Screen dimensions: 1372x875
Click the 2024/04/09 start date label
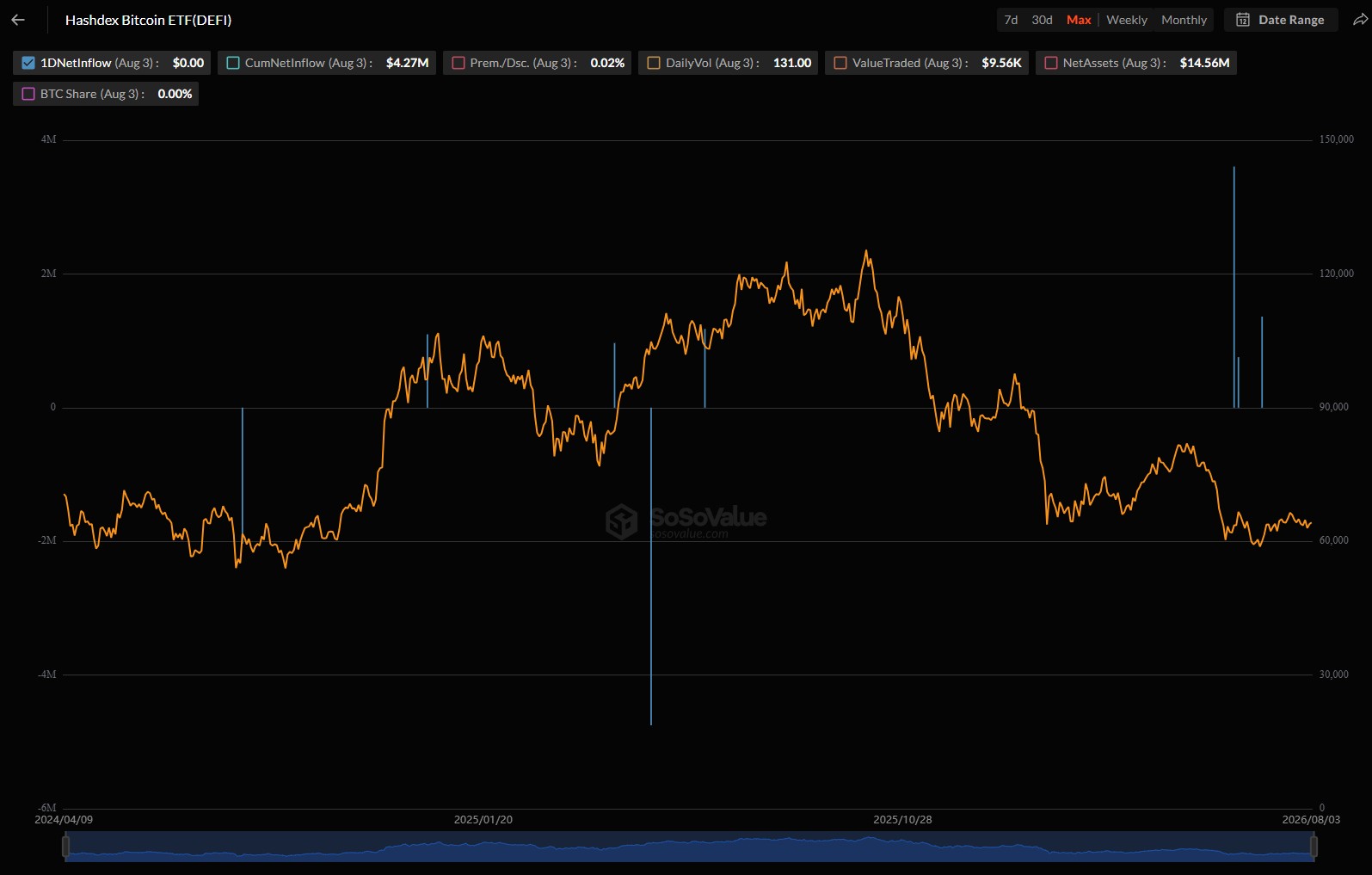coord(64,820)
